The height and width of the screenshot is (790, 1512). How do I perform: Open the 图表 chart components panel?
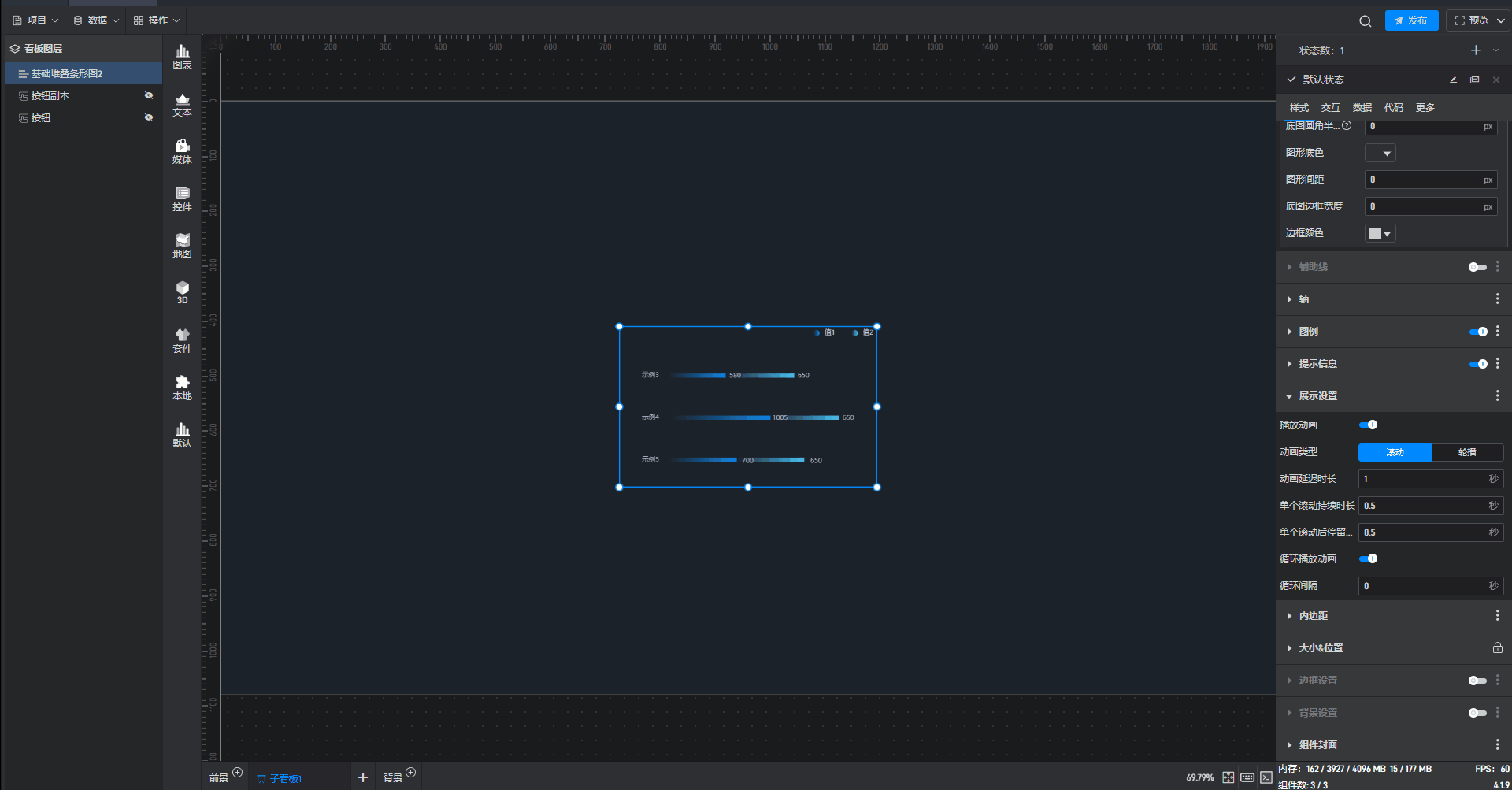(x=182, y=57)
